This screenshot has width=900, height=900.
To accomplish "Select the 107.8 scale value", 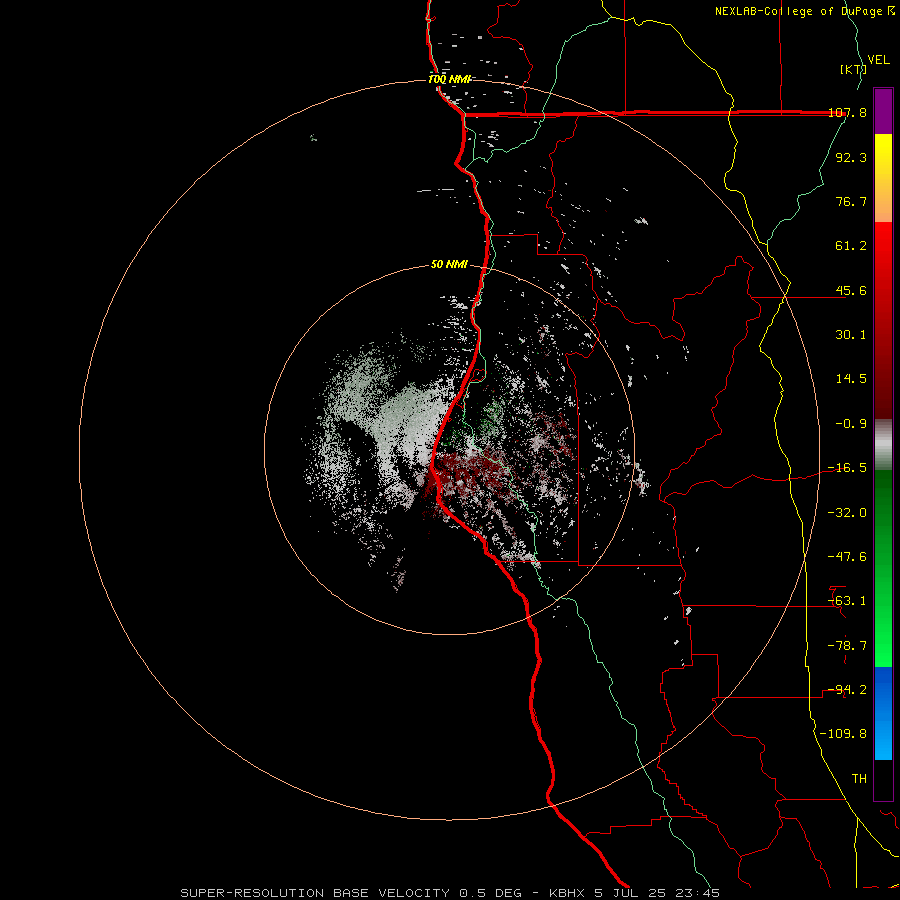I will (x=847, y=112).
